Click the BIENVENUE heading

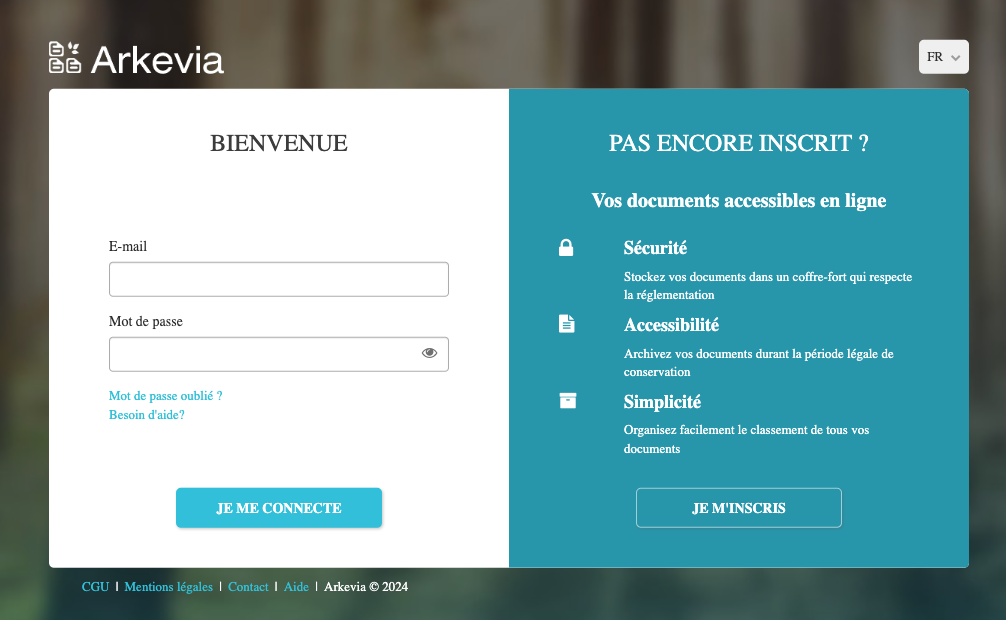coord(279,143)
